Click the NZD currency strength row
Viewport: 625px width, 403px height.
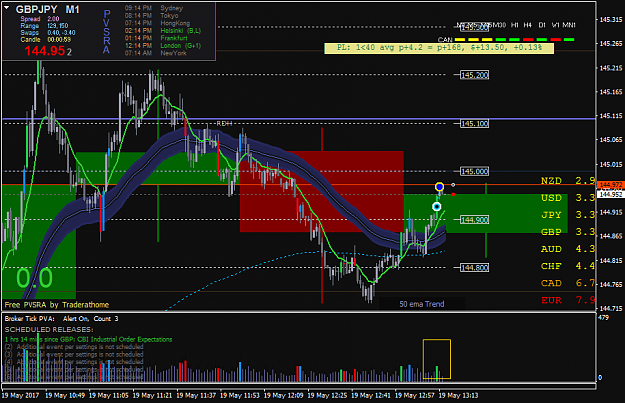click(568, 181)
